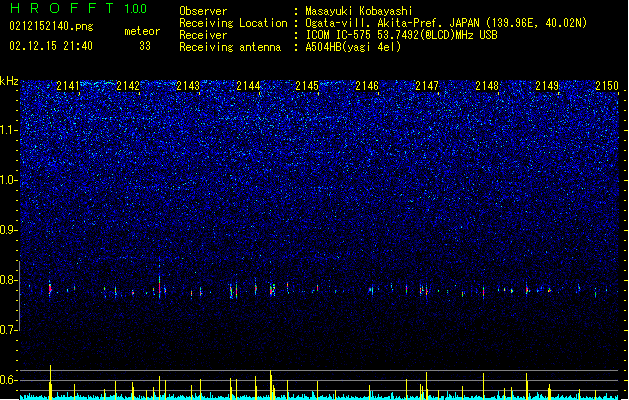
Task: Click time marker 2141
Action: pyautogui.click(x=68, y=86)
